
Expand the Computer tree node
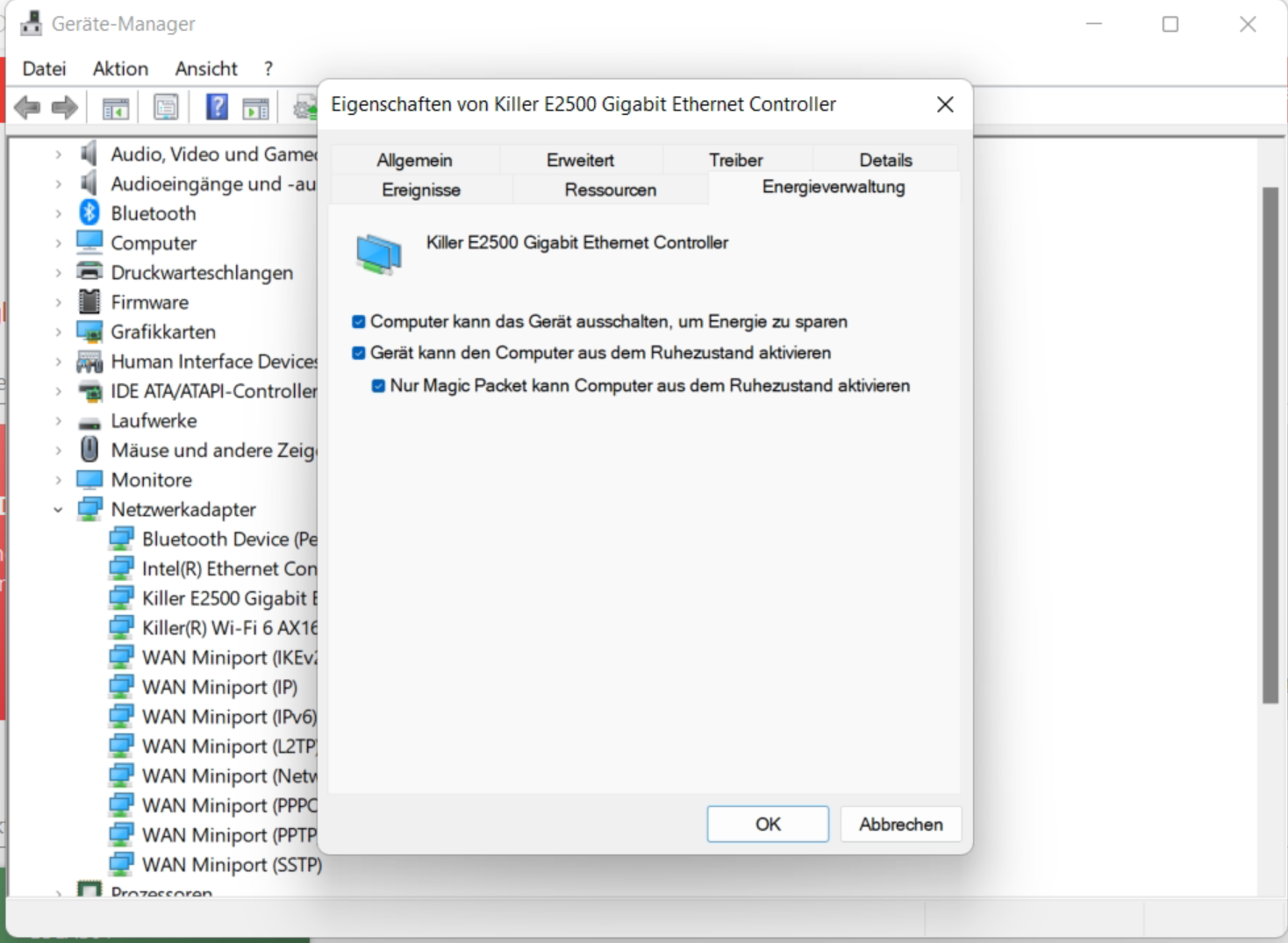coord(58,243)
